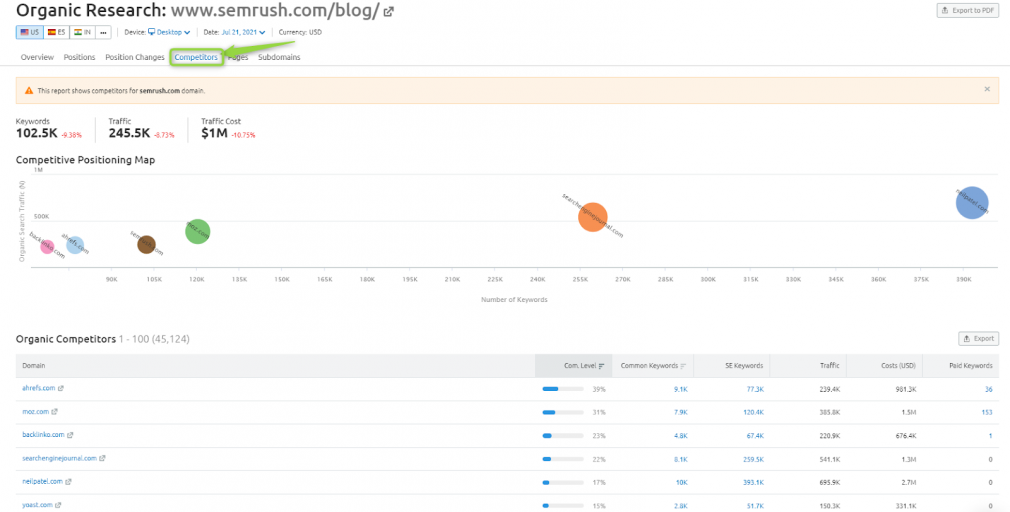Open the Position Changes tab
Viewport: 1010px width, 512px height.
[x=135, y=57]
